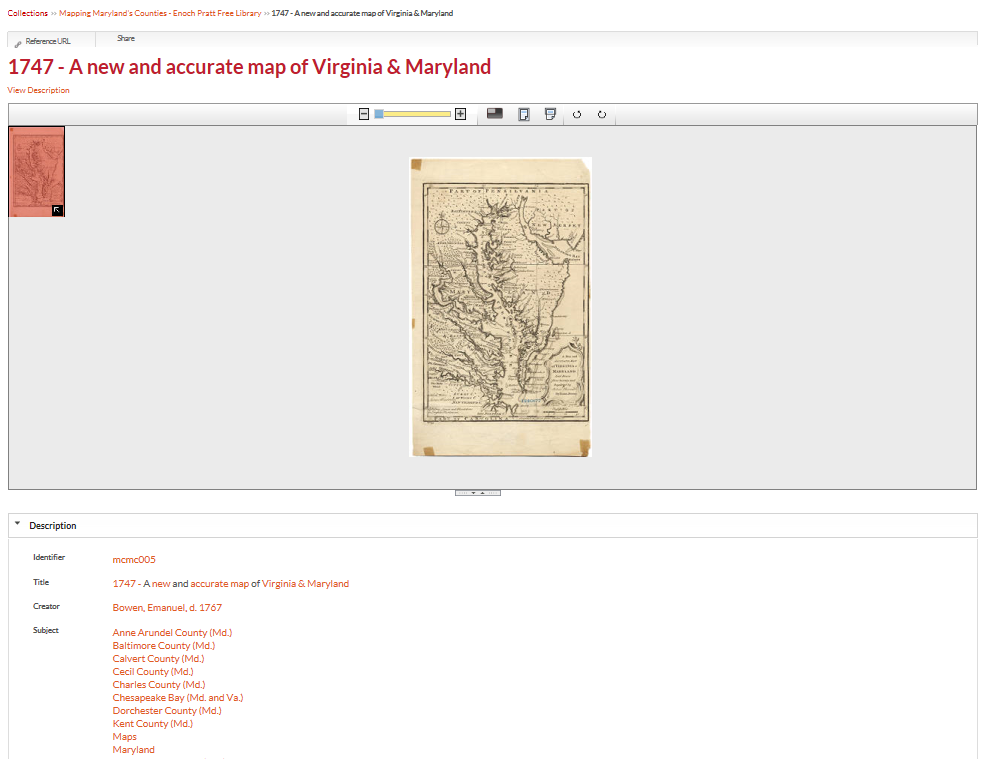Click the Subject field label
987x759 pixels.
click(46, 630)
